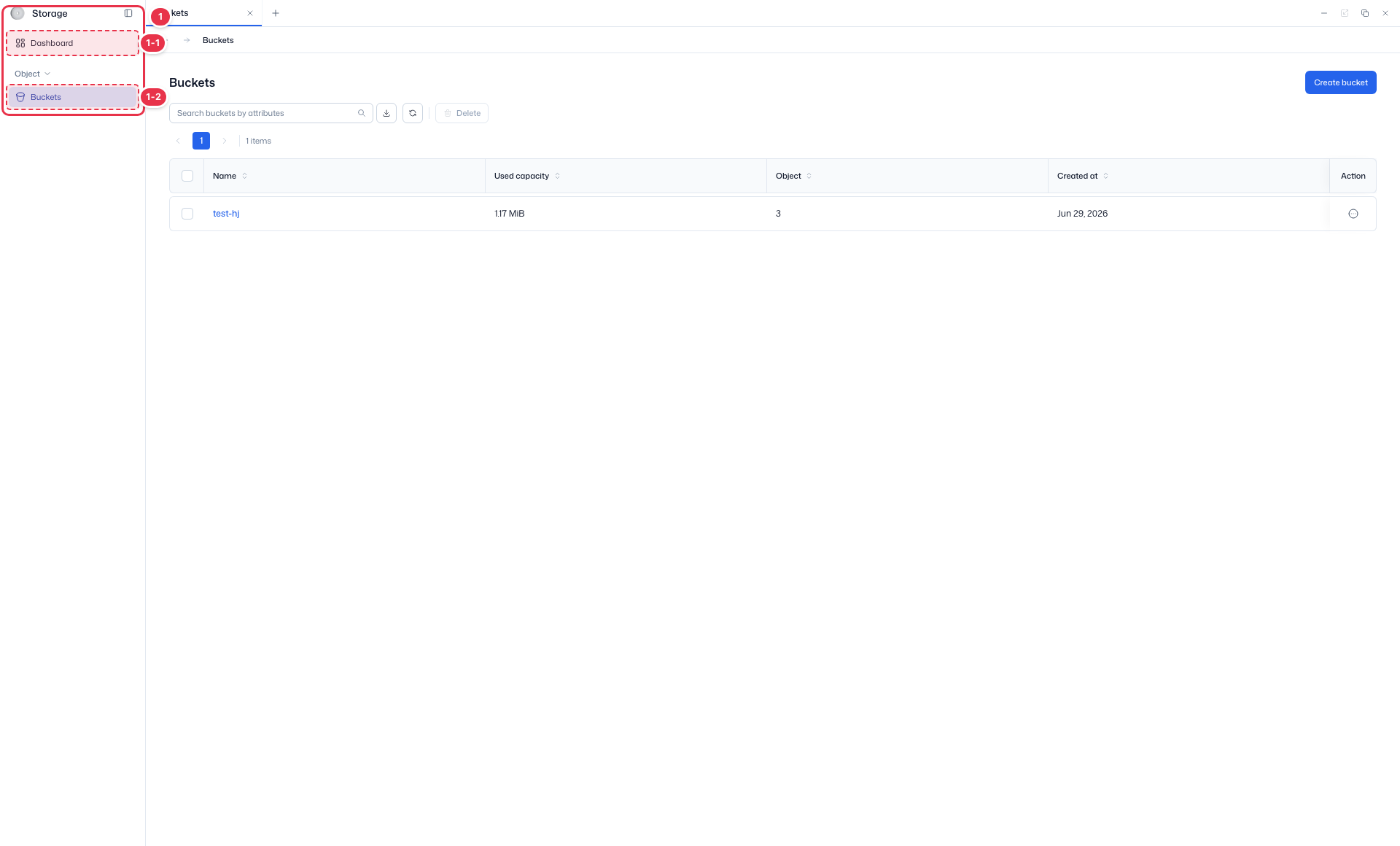Select page 1 in pagination
The width and height of the screenshot is (1400, 846).
(201, 141)
